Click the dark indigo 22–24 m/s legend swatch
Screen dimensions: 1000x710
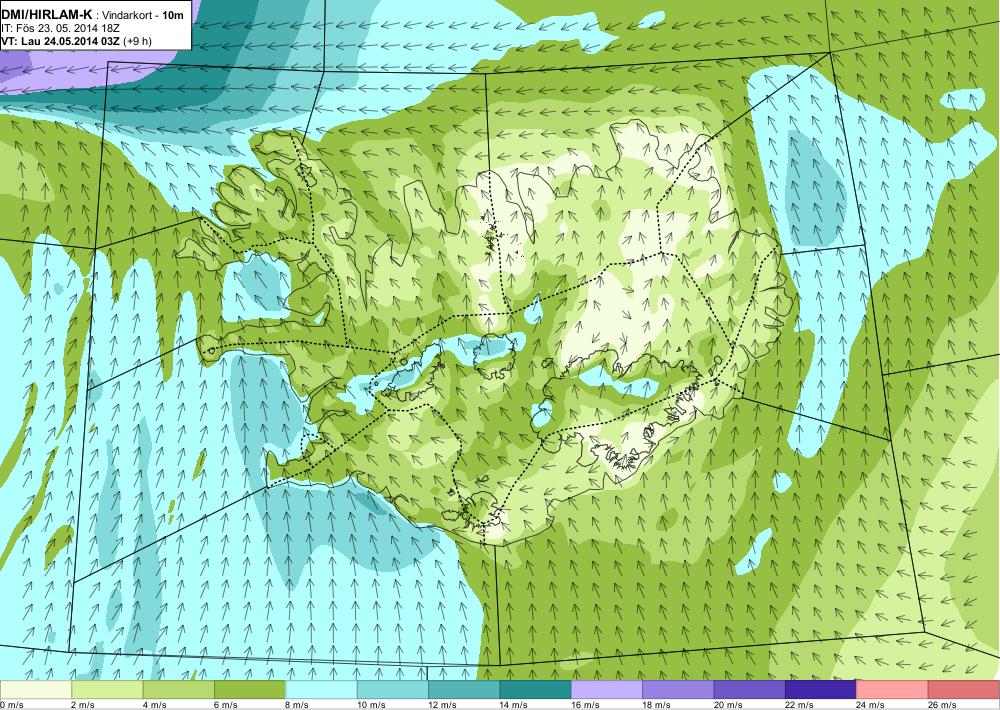[821, 690]
